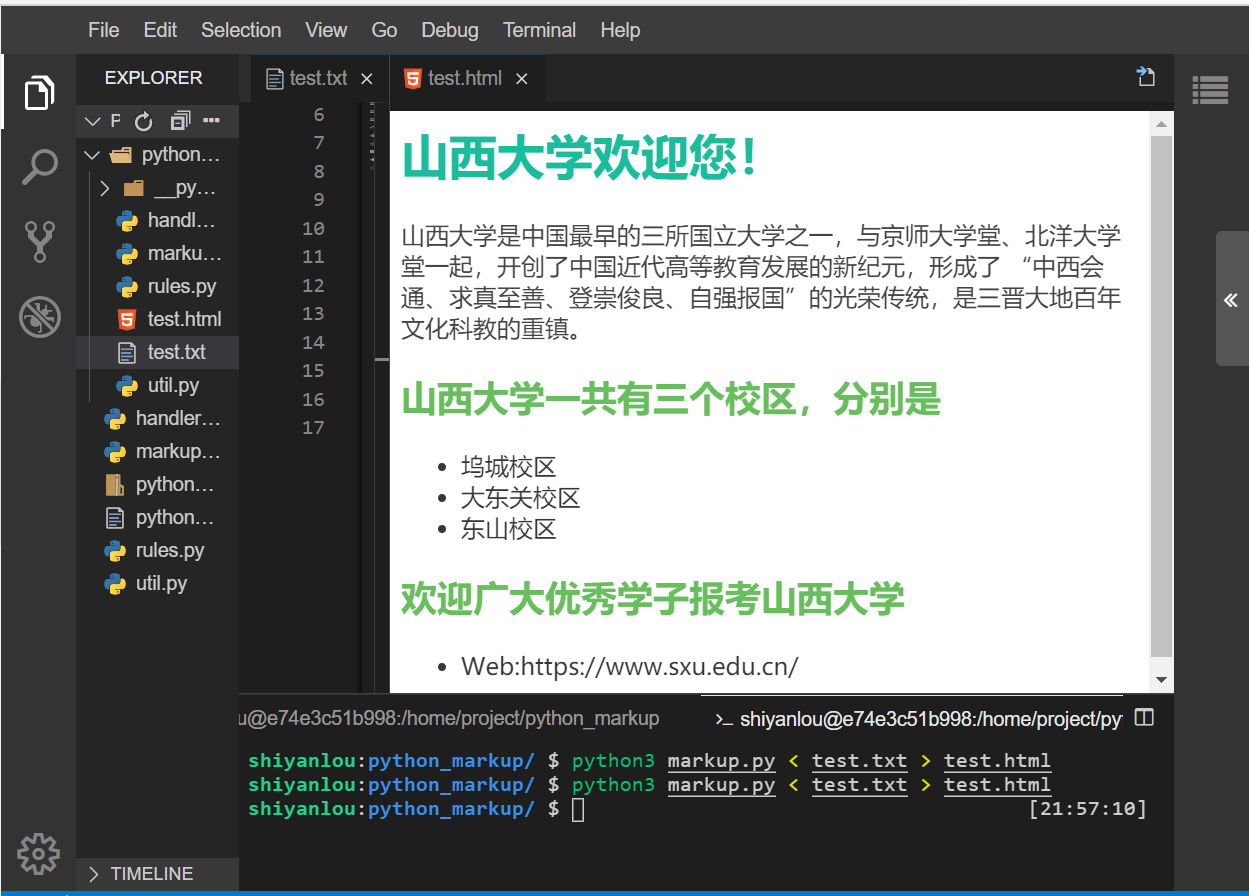Click line number 17 in editor gutter

[x=313, y=428]
